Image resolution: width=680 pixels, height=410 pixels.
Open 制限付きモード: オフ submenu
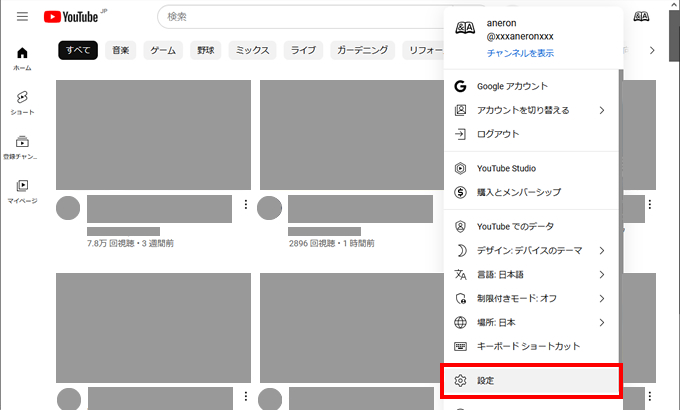532,298
